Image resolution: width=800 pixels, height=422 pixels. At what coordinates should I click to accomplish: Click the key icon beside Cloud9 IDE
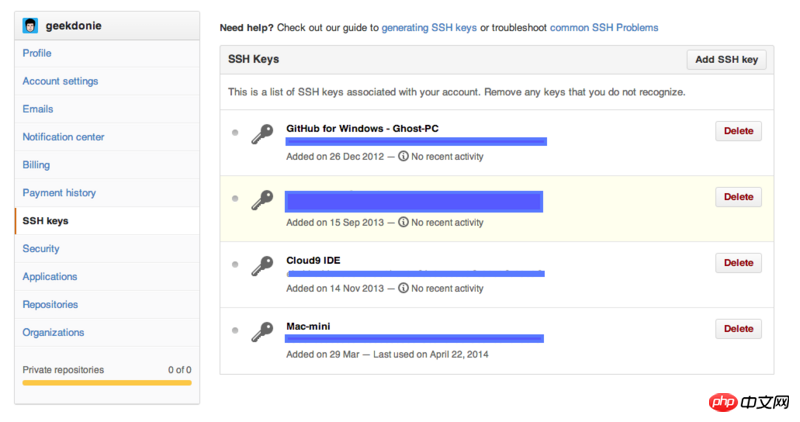point(262,266)
